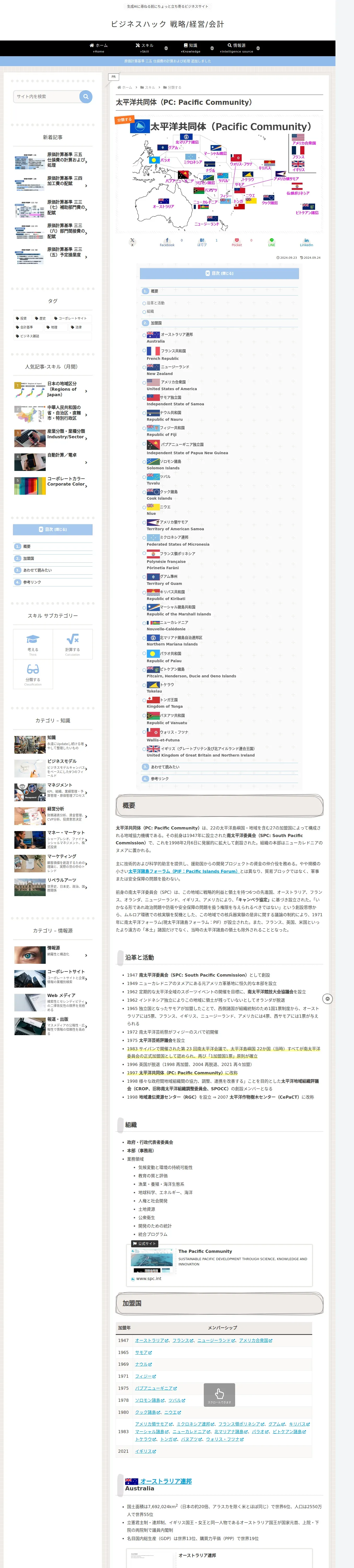Click the French flag in the table of contents
This screenshot has height=1568, width=354.
[x=153, y=351]
